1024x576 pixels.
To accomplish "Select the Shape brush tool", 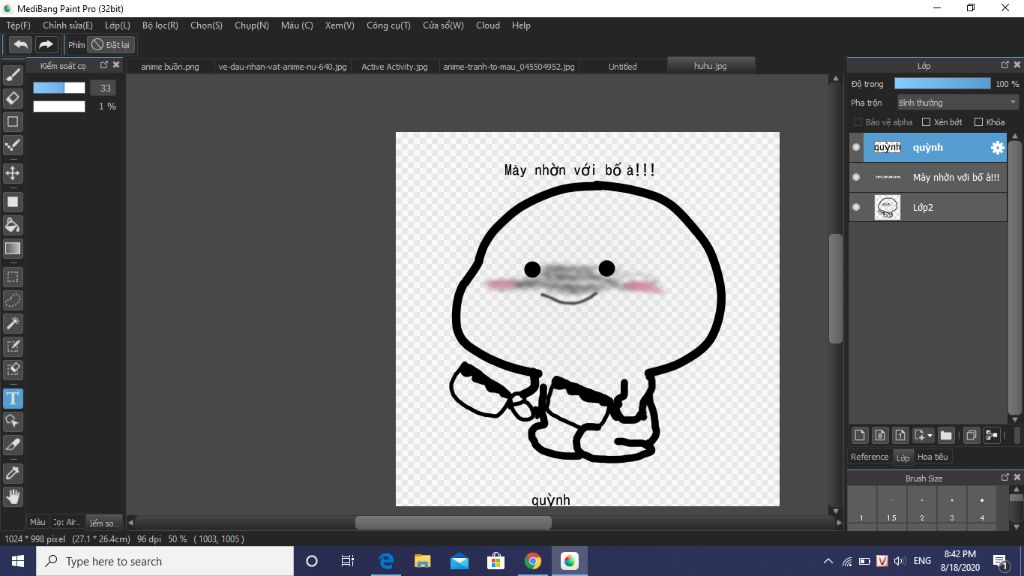I will (x=12, y=121).
